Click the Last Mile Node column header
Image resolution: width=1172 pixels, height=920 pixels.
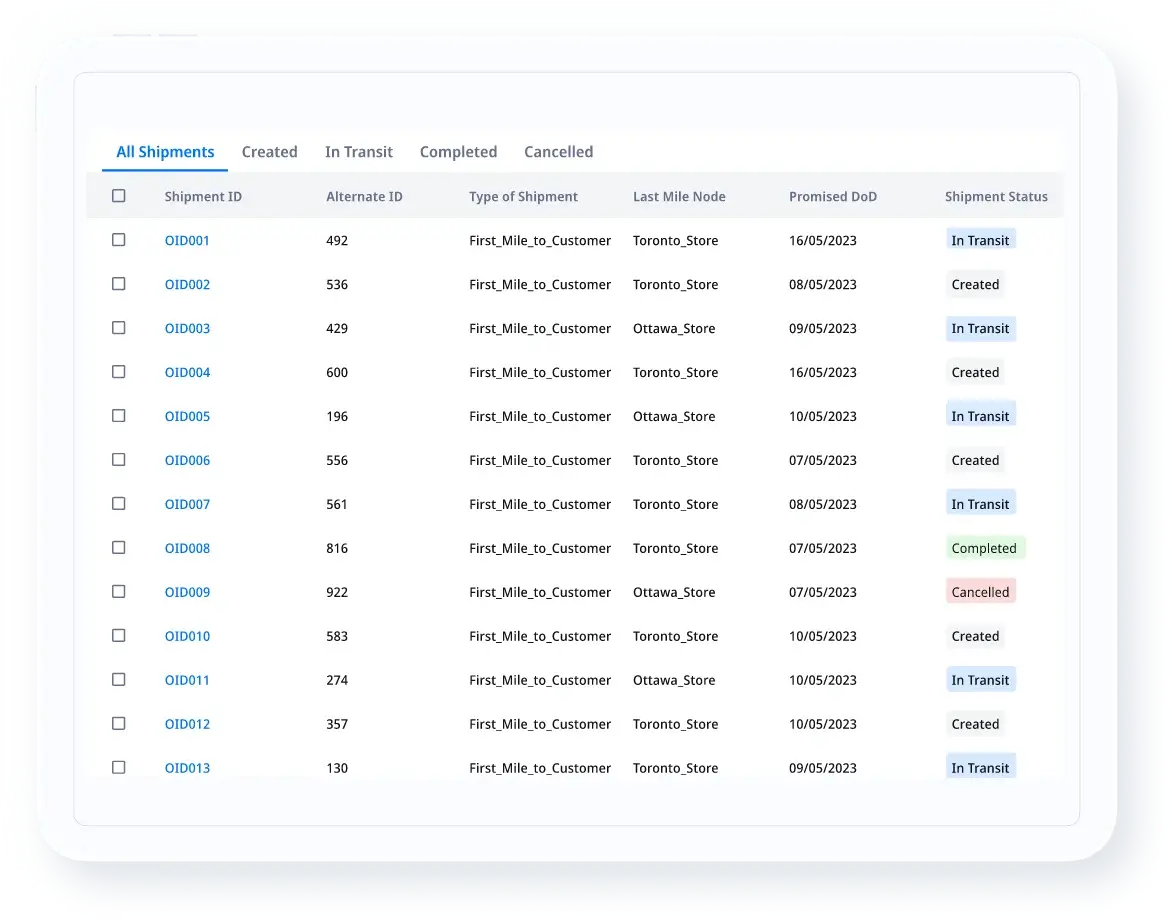point(679,197)
